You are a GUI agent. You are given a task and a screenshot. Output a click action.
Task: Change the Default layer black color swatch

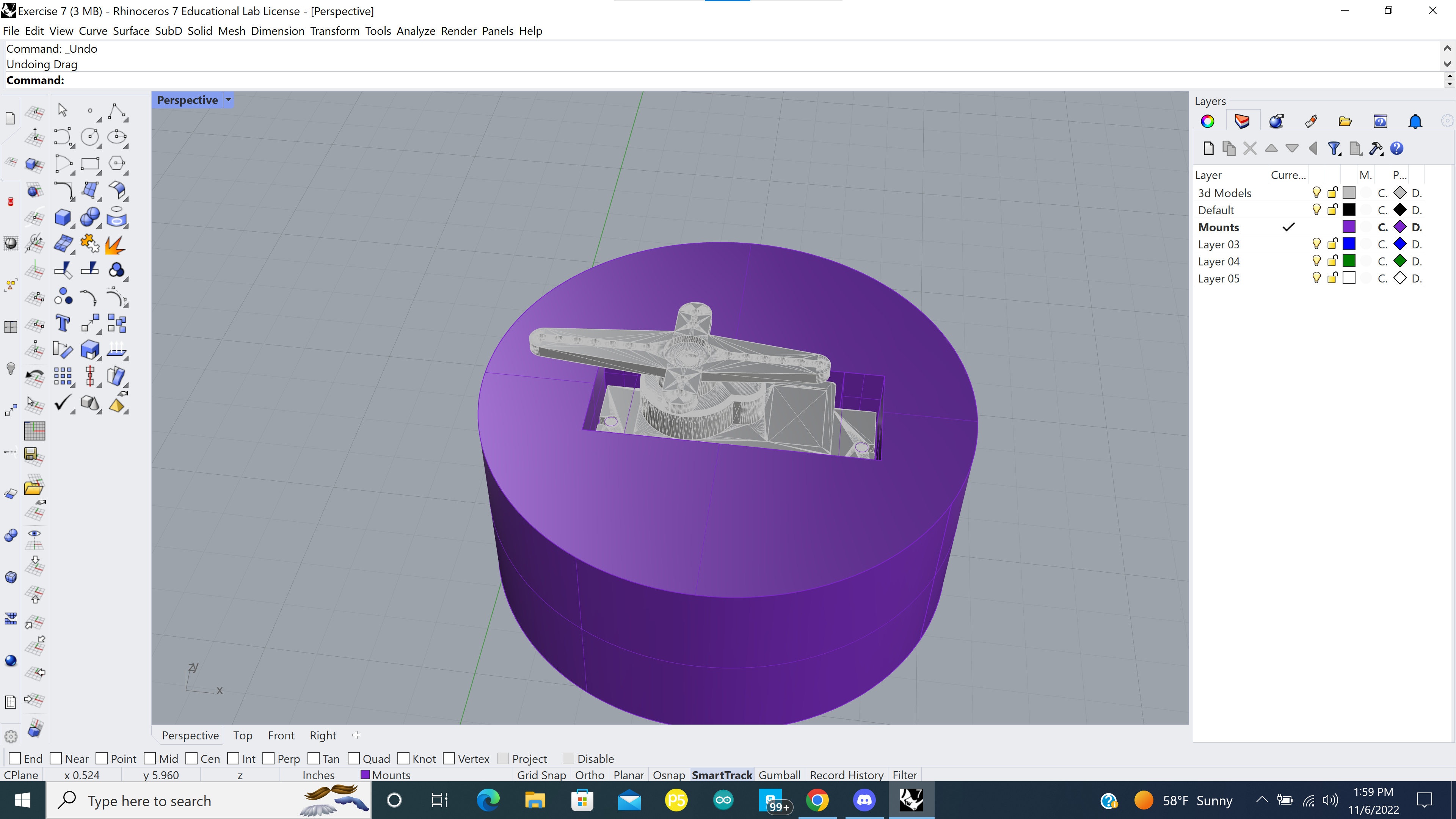1349,210
